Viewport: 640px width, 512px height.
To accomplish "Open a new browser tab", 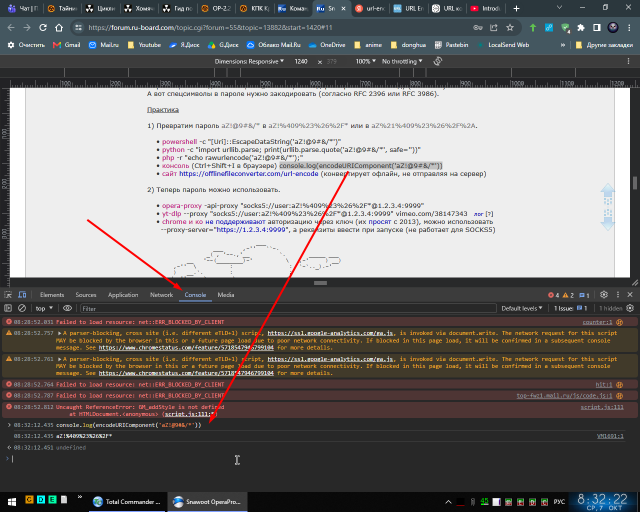I will click(516, 8).
